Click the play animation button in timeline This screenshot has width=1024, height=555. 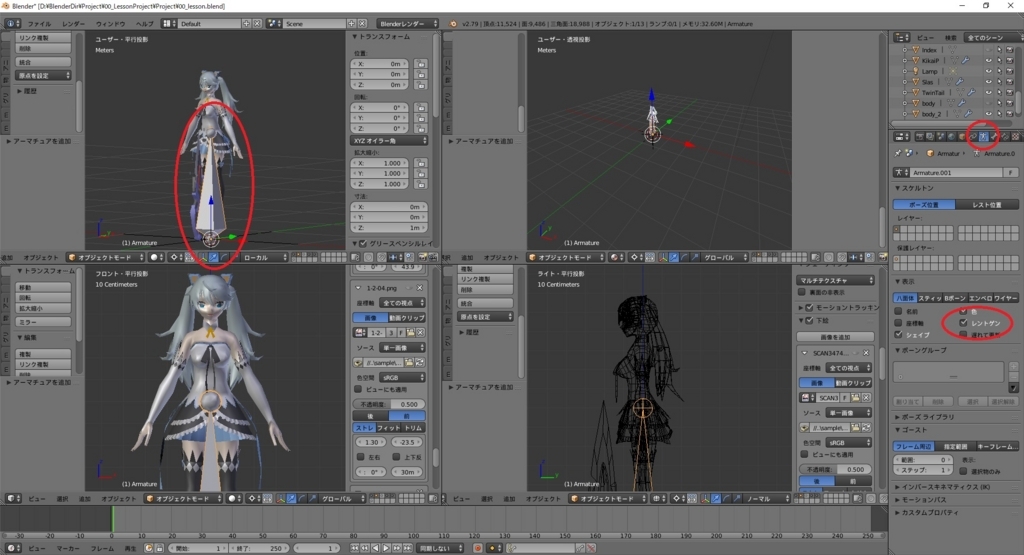pos(386,548)
